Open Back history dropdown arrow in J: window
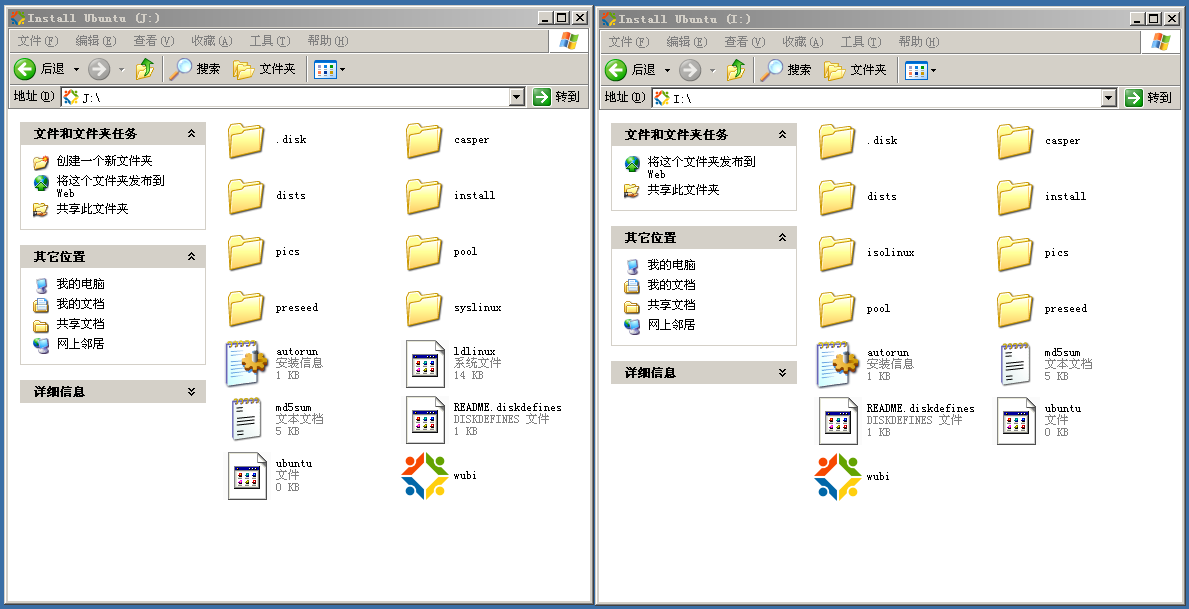1189x609 pixels. (77, 69)
